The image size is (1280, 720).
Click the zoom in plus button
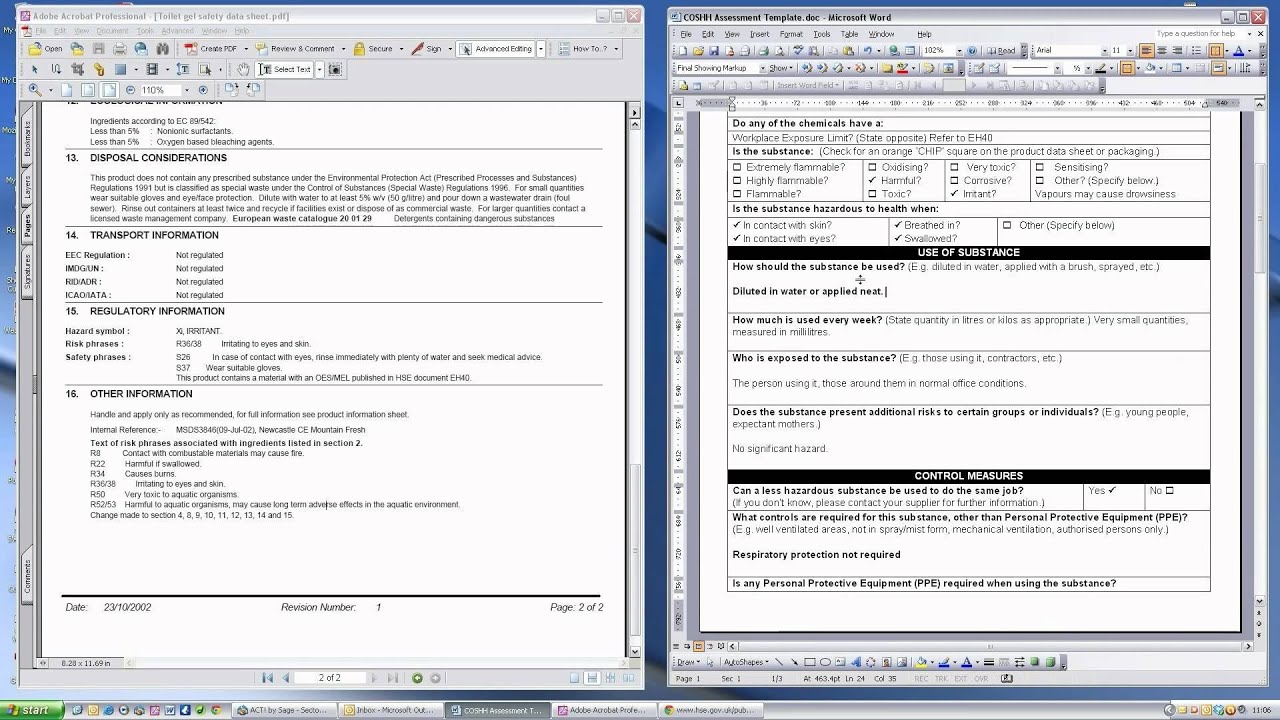pos(203,89)
